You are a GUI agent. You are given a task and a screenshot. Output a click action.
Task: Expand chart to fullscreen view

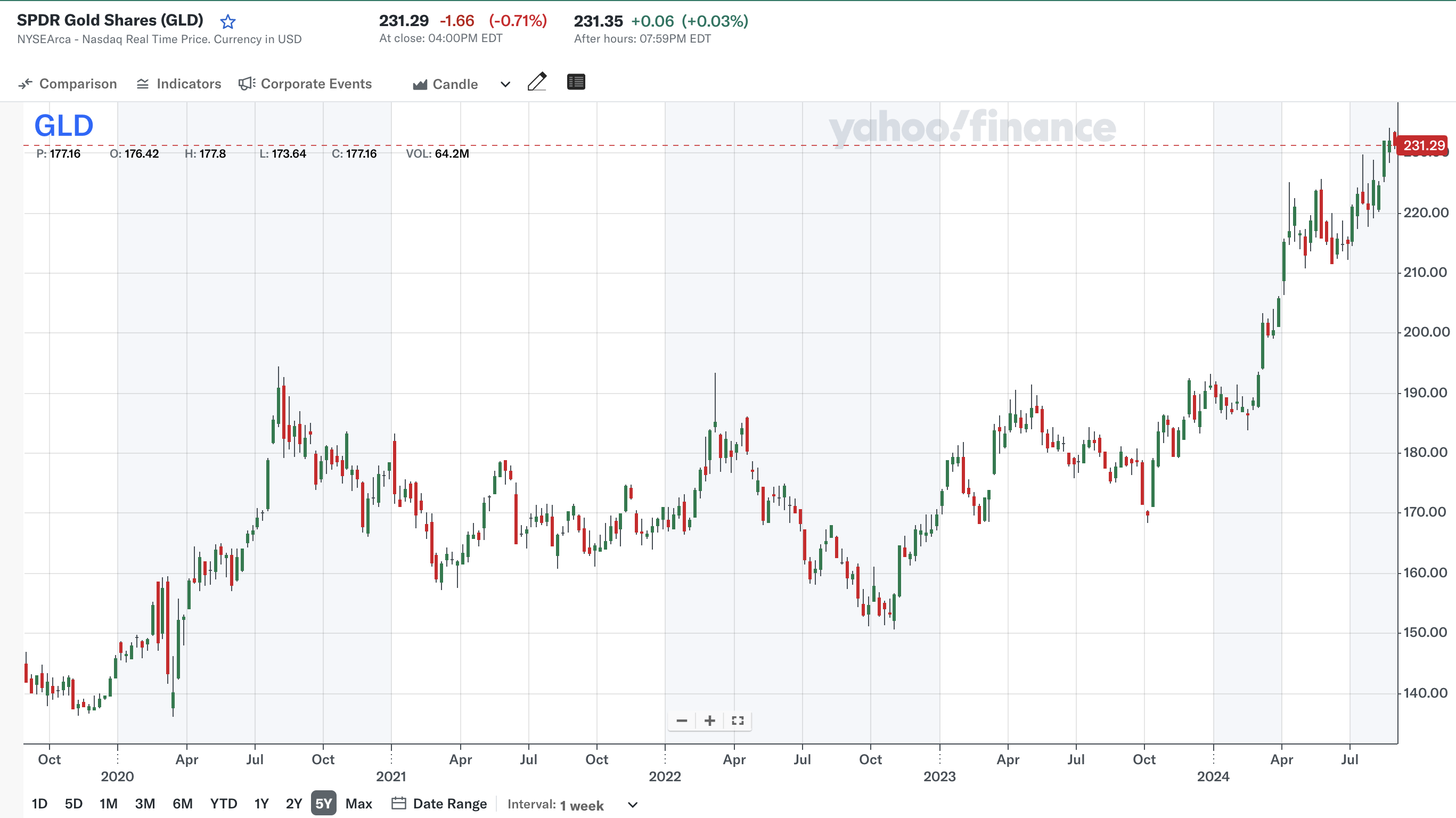[737, 721]
